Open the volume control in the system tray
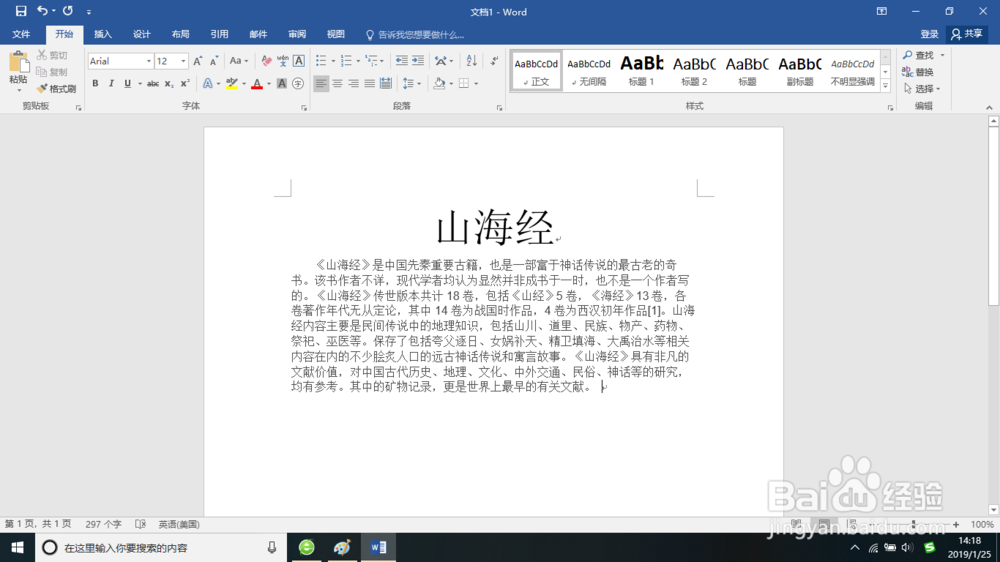The height and width of the screenshot is (562, 1000). (907, 547)
